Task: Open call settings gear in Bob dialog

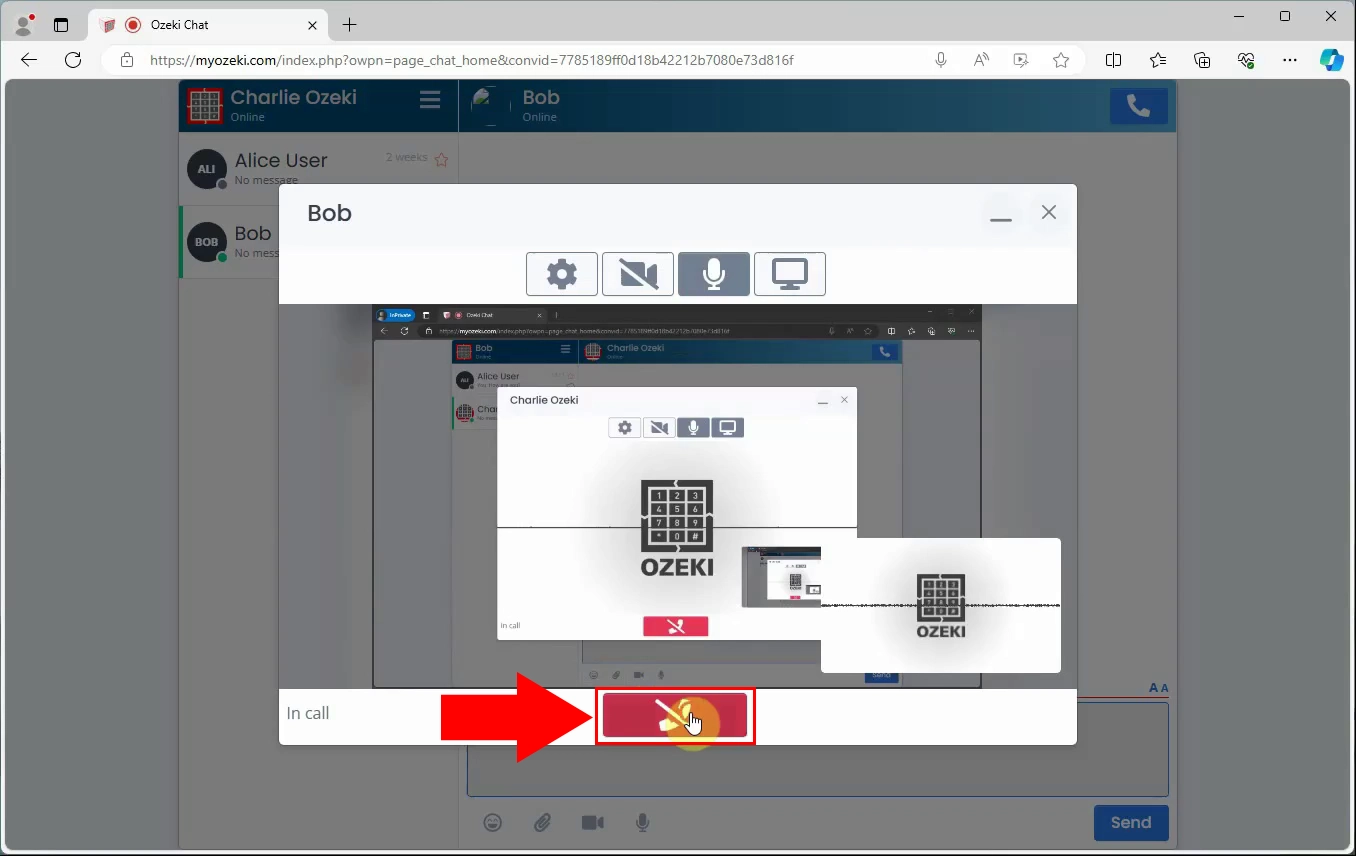Action: (562, 274)
